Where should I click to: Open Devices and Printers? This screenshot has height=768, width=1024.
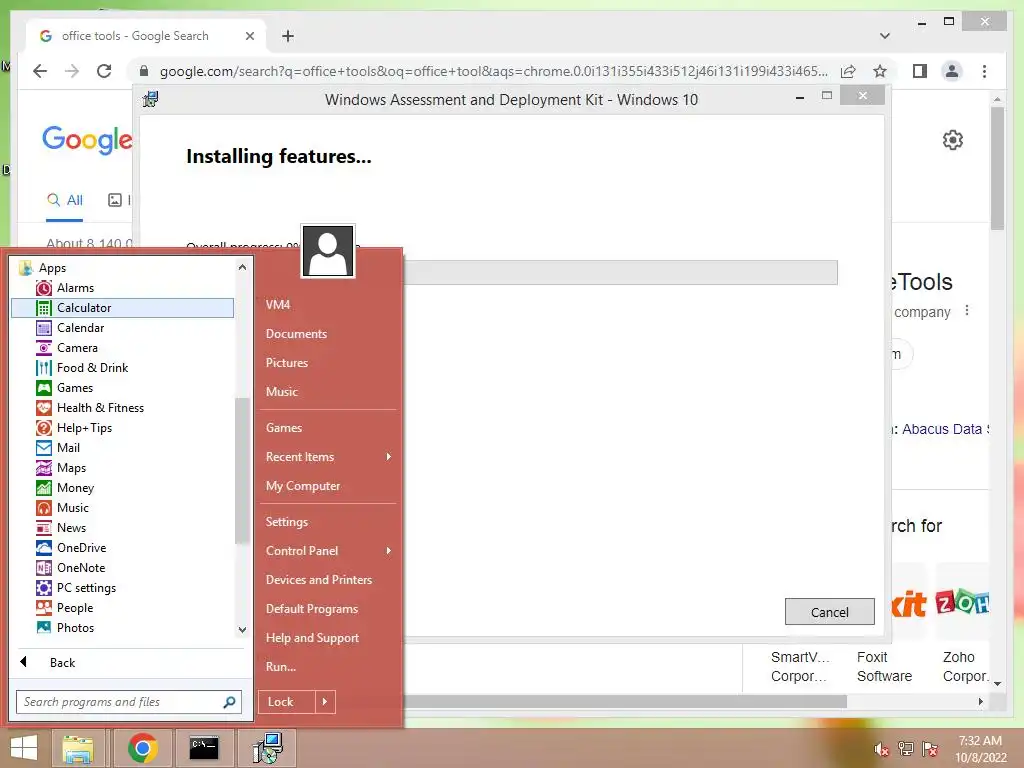click(319, 580)
